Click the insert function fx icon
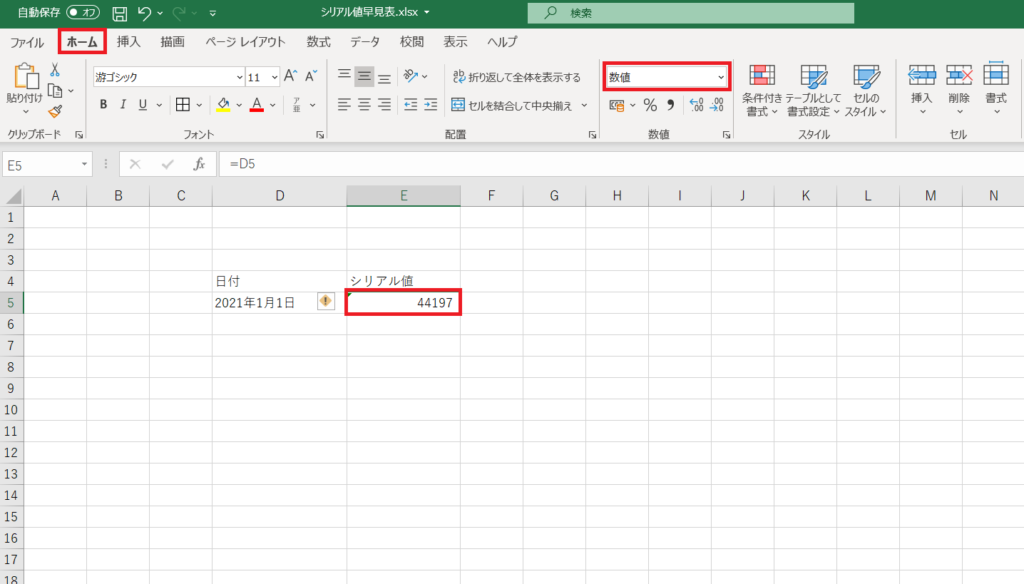Screen dimensions: 1024x584 click(x=199, y=165)
